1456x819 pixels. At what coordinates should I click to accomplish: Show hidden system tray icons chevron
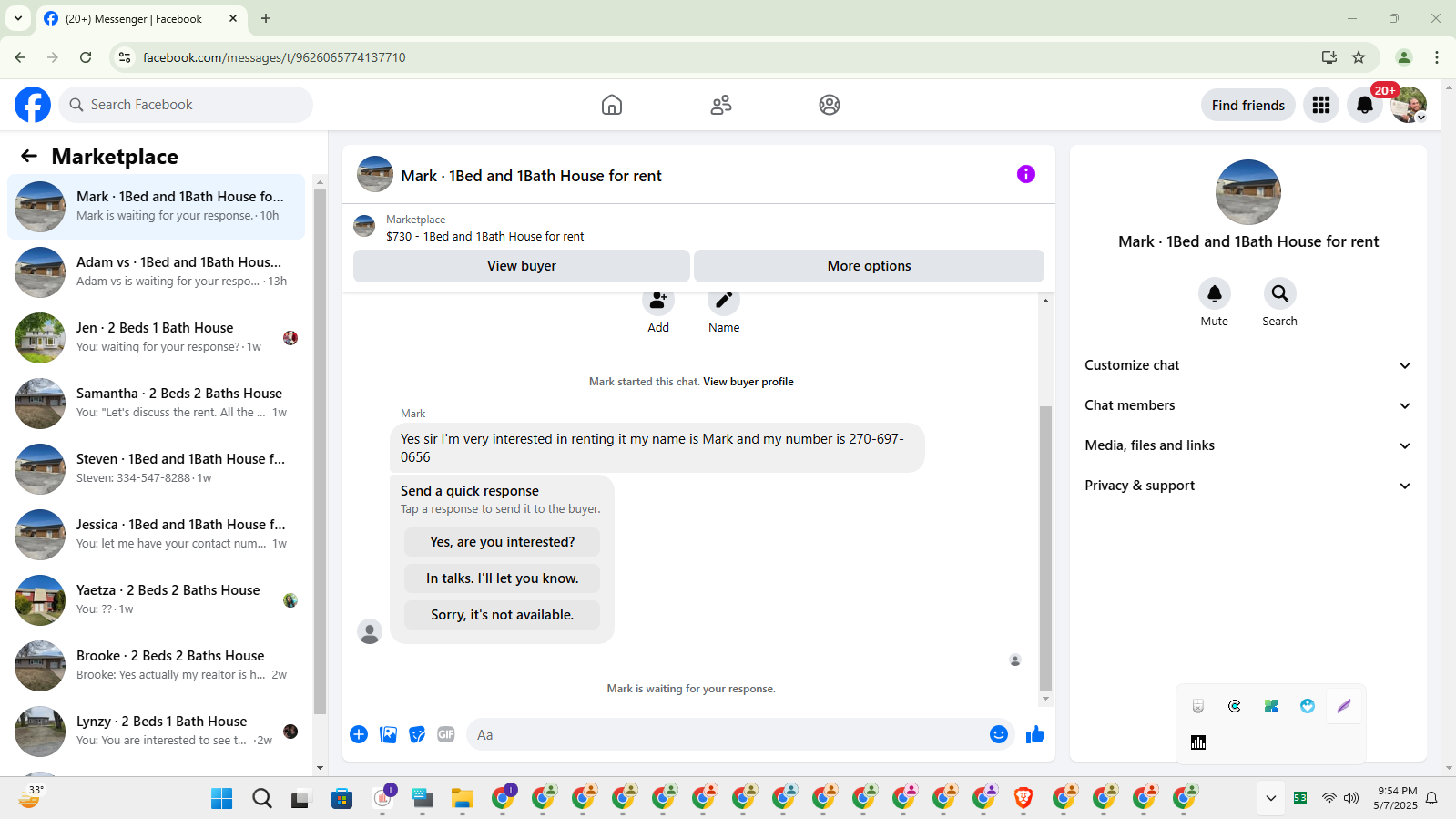pyautogui.click(x=1271, y=799)
